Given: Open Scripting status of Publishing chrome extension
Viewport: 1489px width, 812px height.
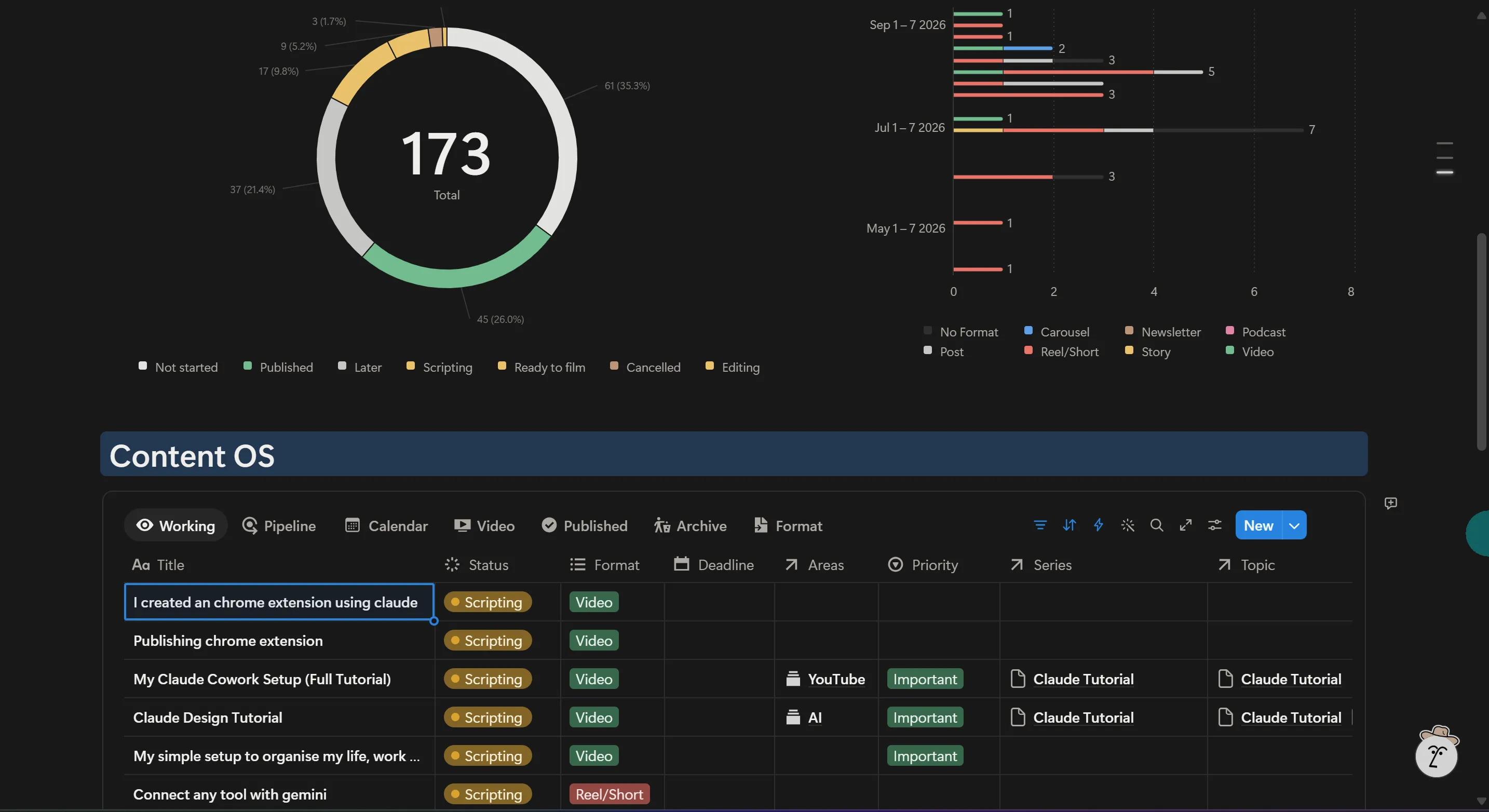Looking at the screenshot, I should (488, 640).
